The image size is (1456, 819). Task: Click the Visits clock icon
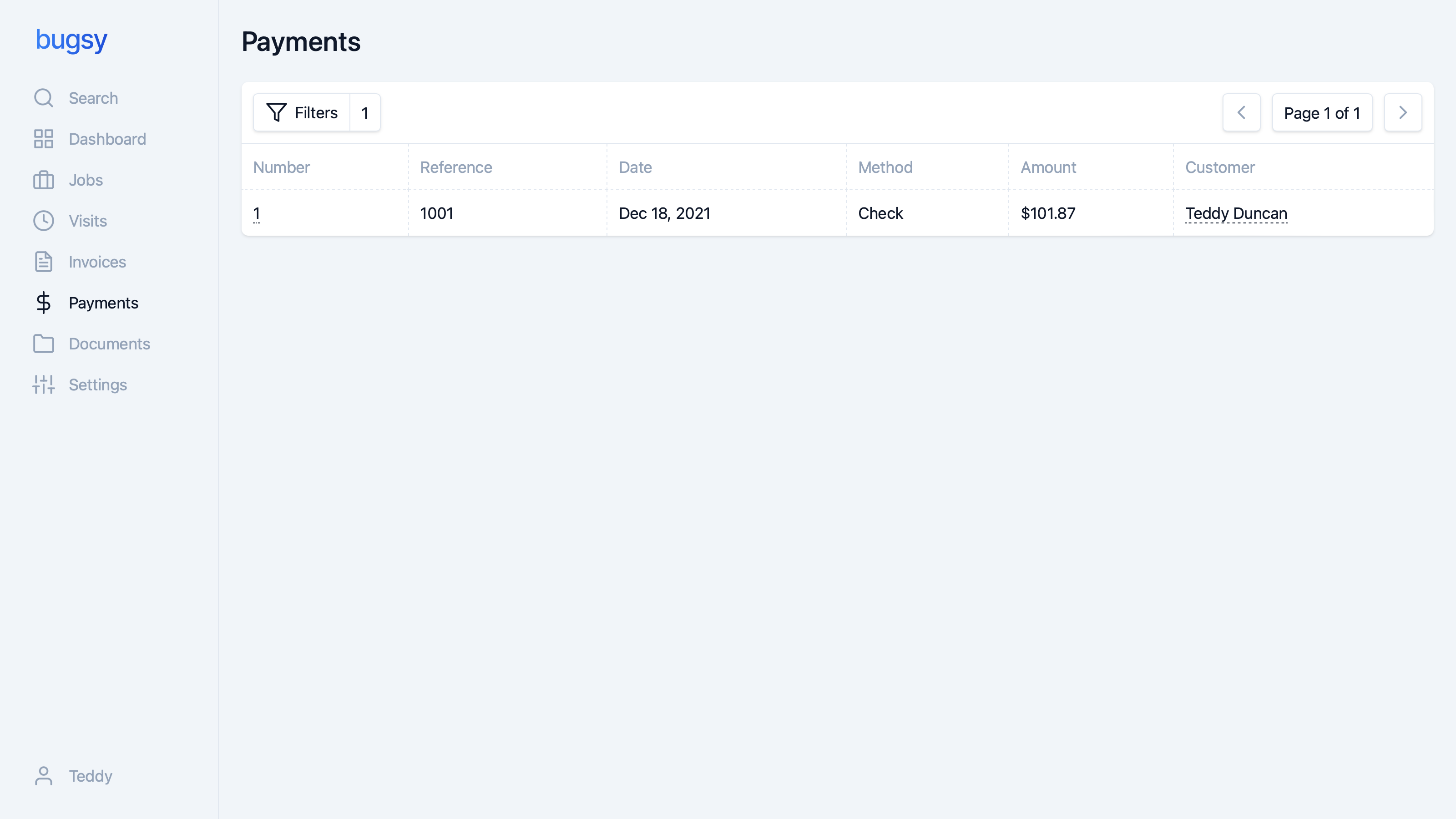[44, 221]
